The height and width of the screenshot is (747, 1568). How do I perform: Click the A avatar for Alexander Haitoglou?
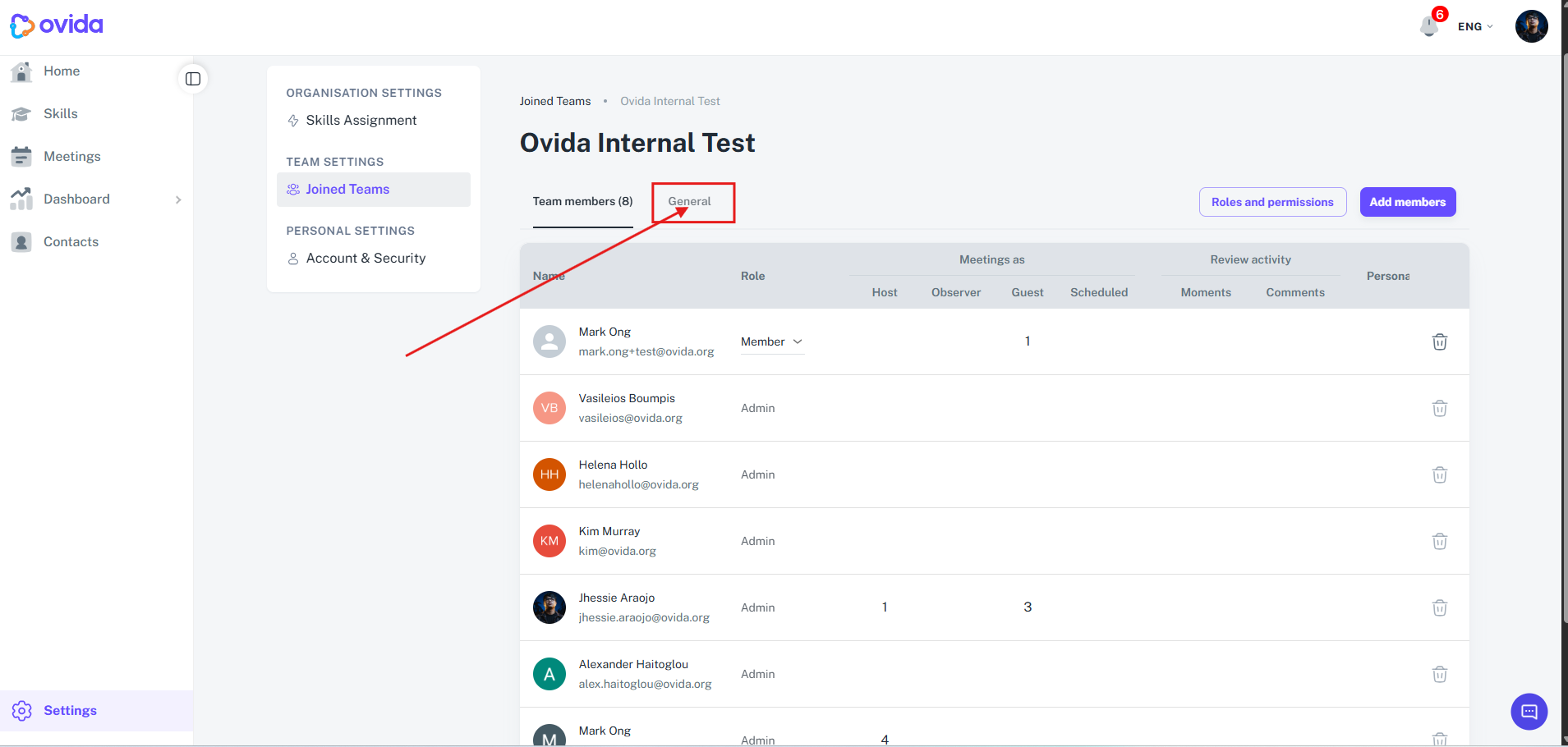(x=549, y=674)
